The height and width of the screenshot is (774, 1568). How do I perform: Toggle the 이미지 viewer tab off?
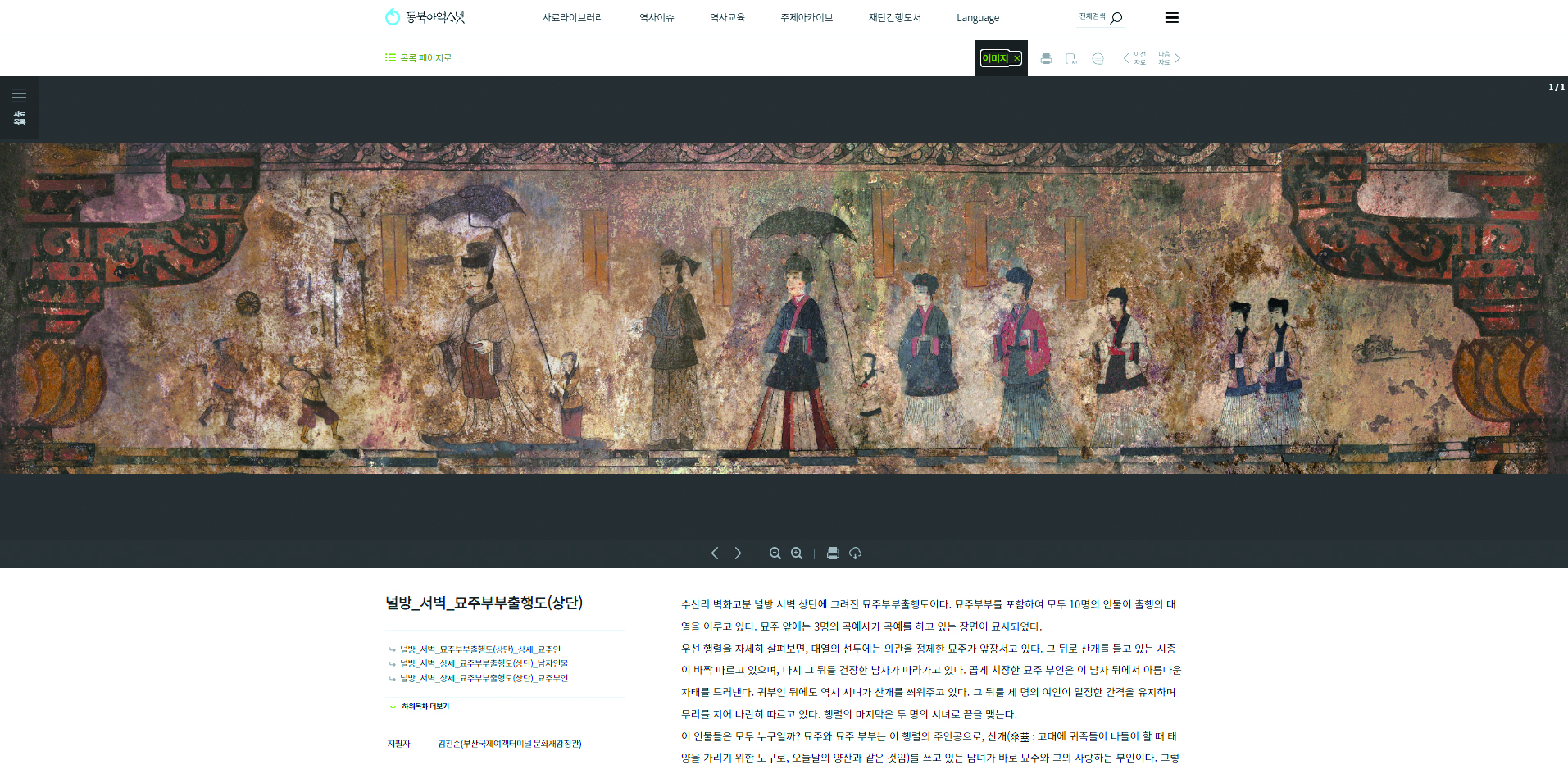click(1001, 58)
